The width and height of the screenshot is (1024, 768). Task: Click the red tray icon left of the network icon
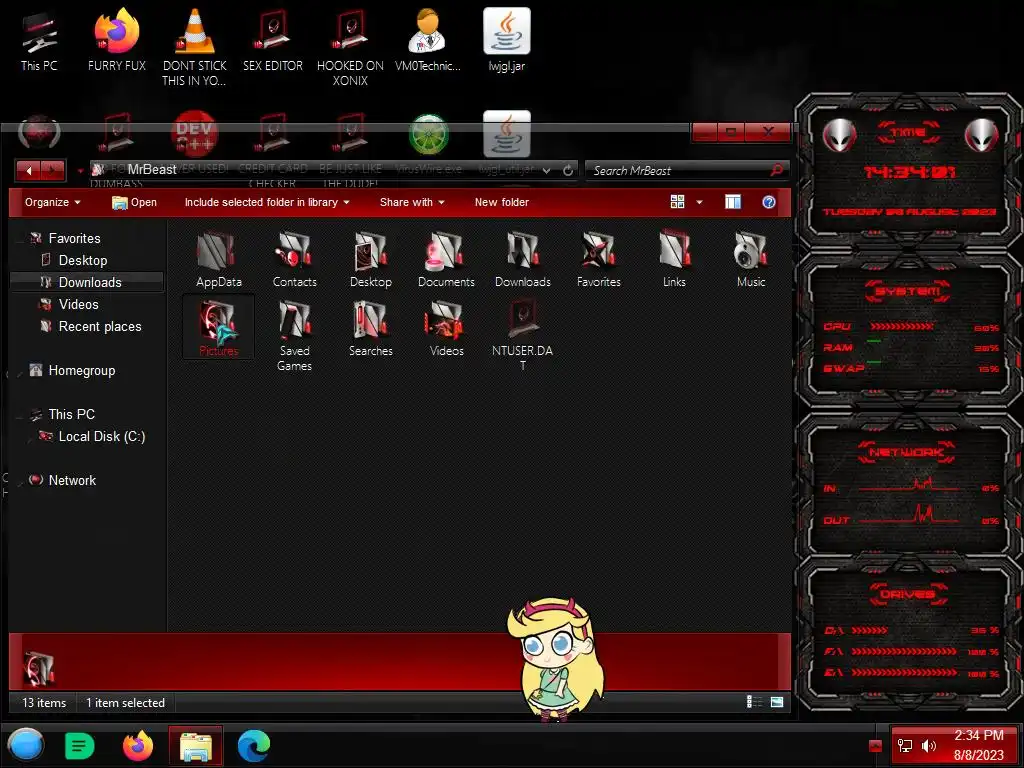(875, 746)
